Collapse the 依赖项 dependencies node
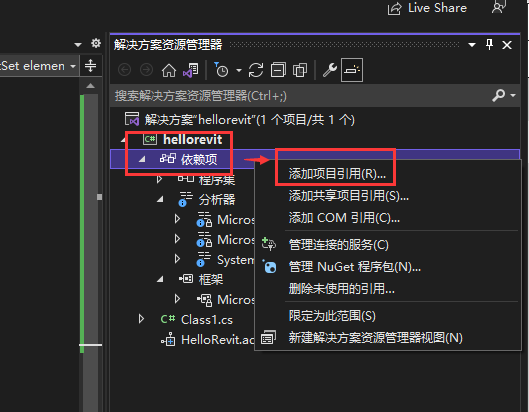The image size is (529, 412). tap(142, 159)
